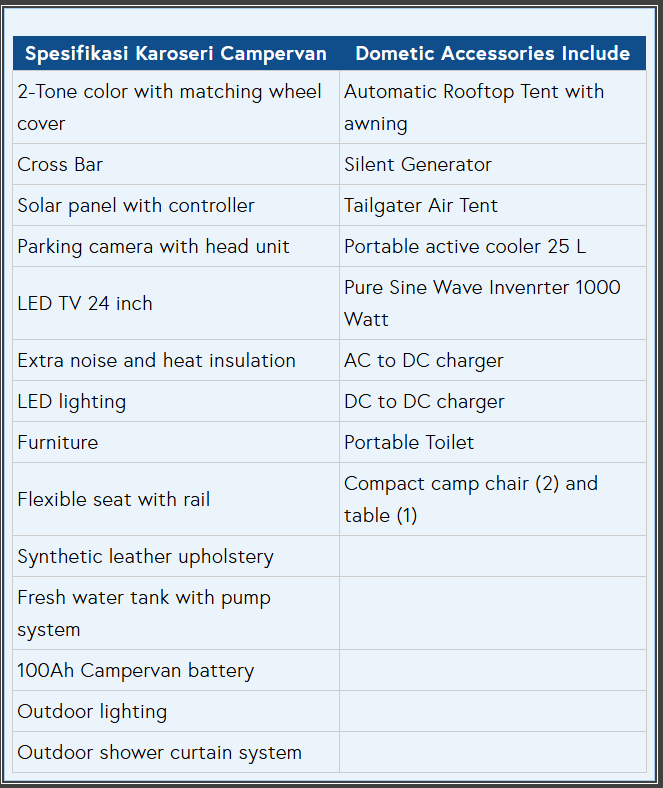Select the LED TV 24 inch cell
Viewport: 663px width, 788px height.
click(176, 304)
